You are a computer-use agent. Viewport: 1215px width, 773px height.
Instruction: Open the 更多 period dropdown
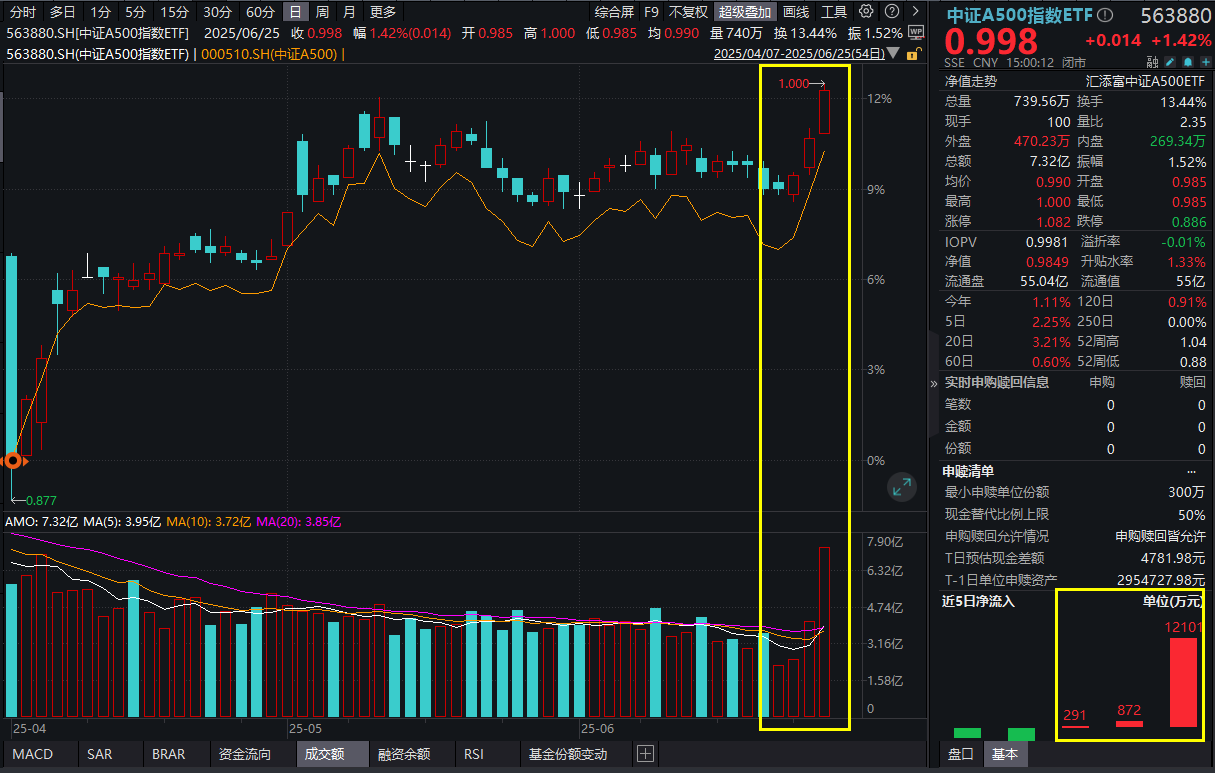[382, 12]
